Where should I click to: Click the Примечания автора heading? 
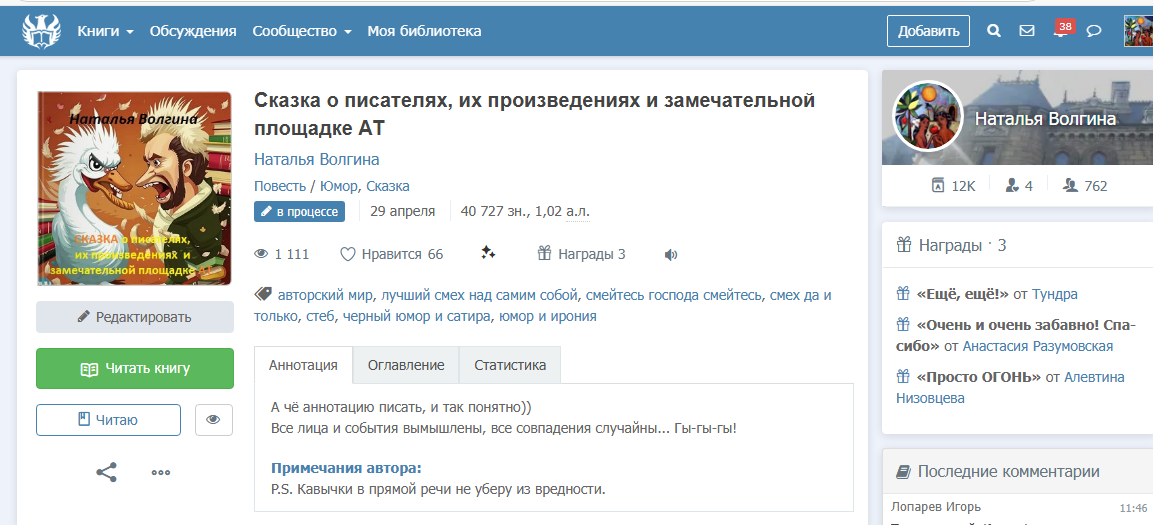[x=346, y=468]
